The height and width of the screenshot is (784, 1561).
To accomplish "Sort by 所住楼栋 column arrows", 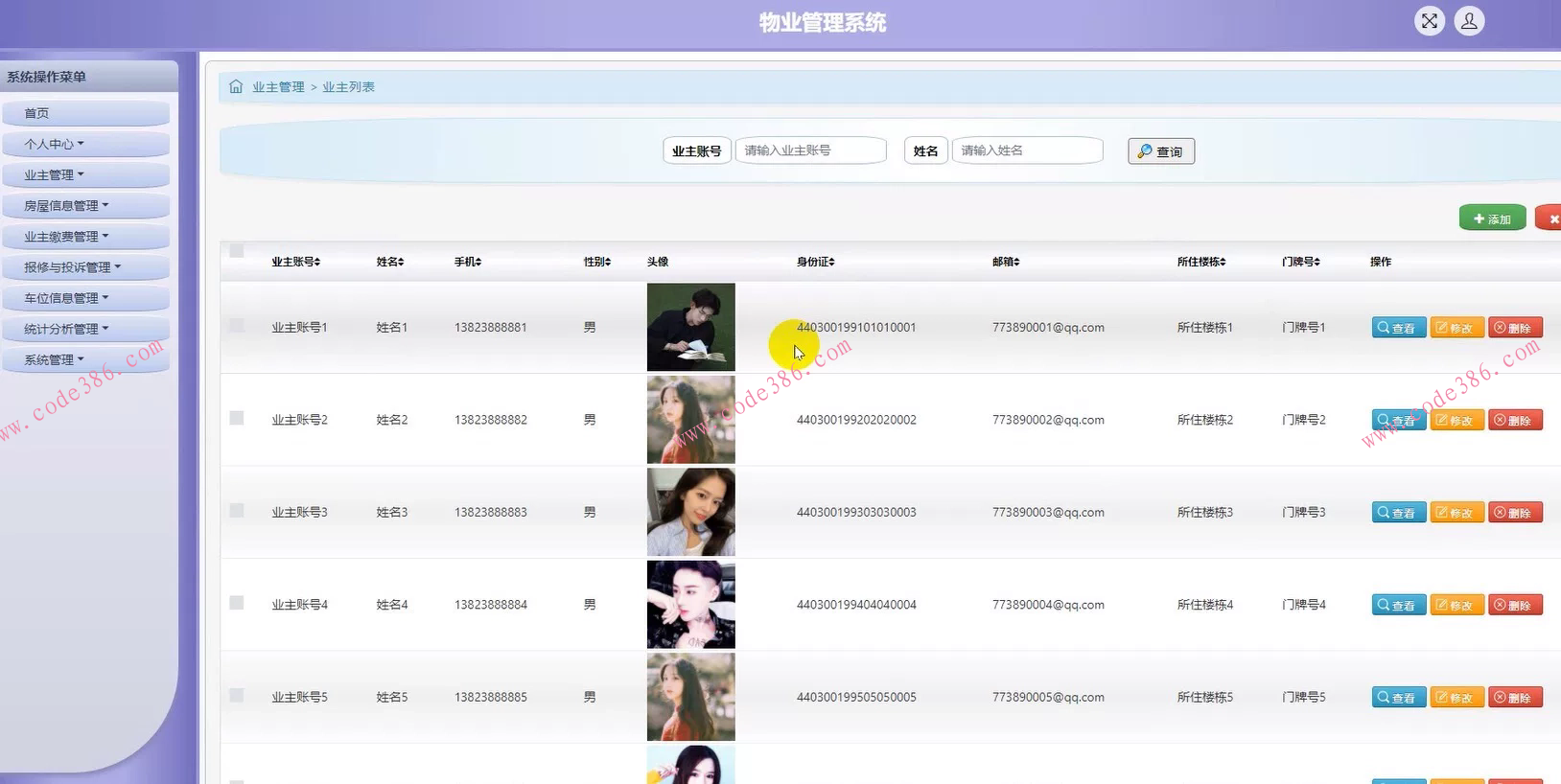I will pyautogui.click(x=1223, y=262).
